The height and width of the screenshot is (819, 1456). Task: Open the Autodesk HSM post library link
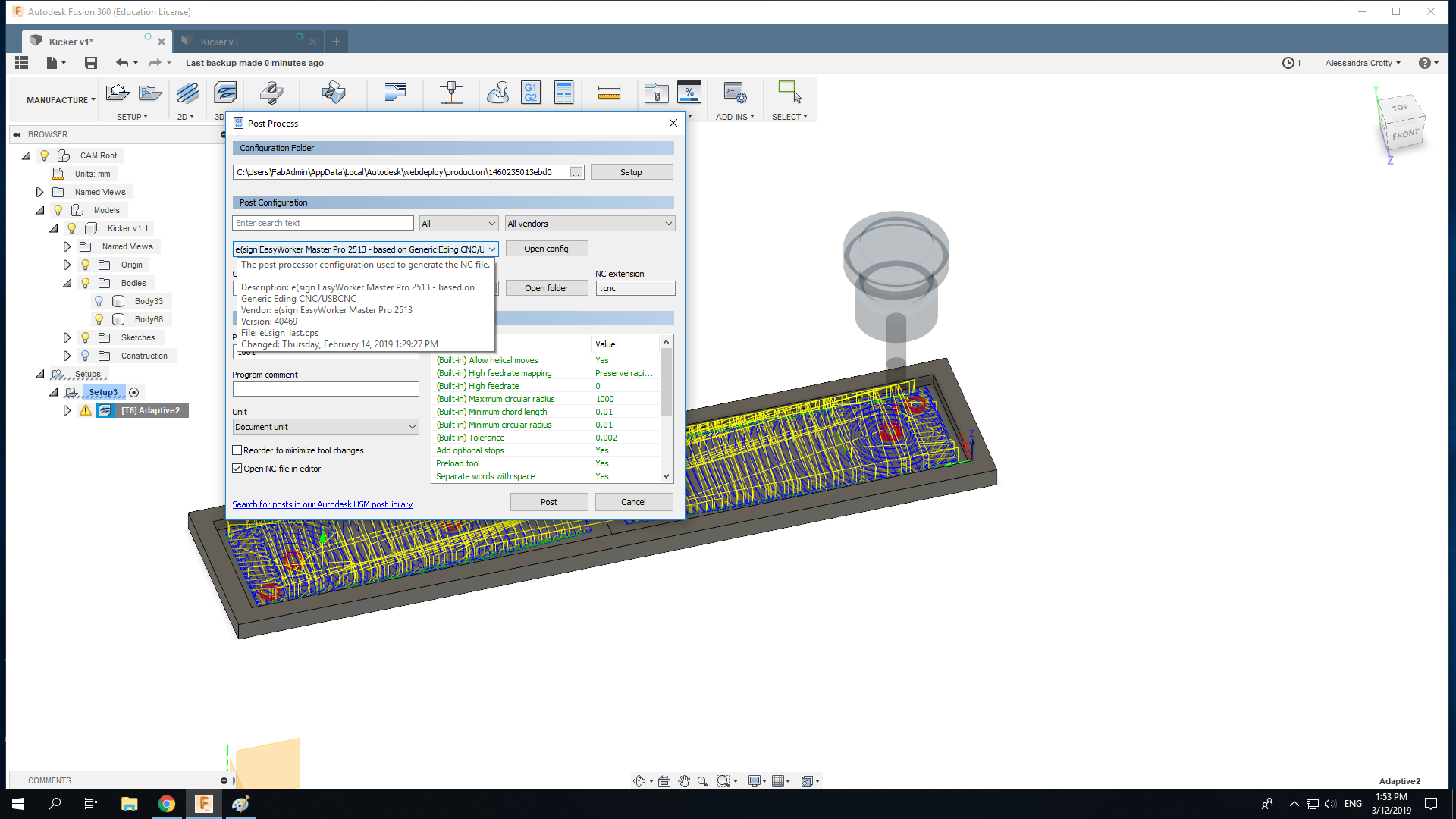322,504
